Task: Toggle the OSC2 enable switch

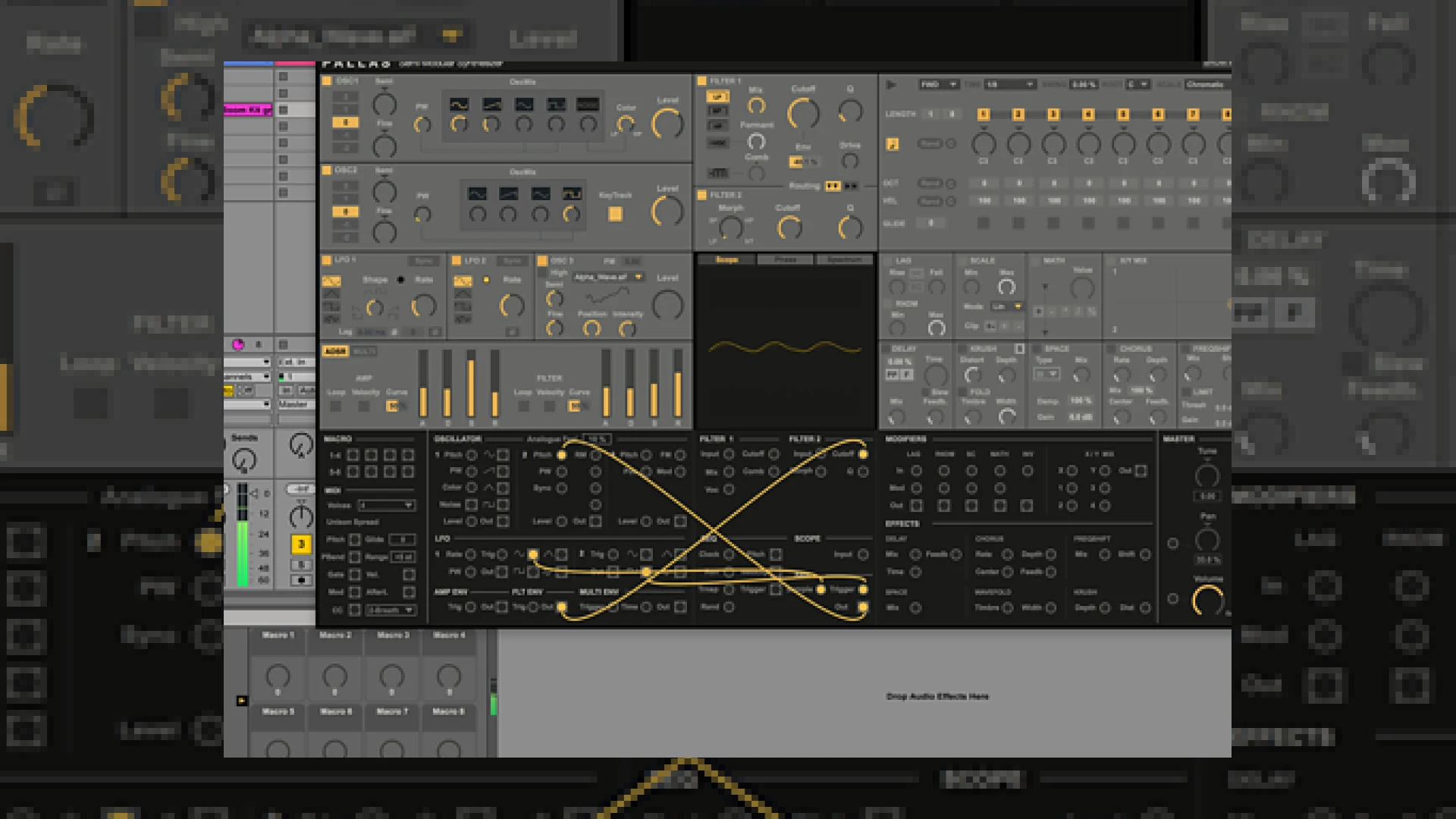Action: (x=327, y=171)
